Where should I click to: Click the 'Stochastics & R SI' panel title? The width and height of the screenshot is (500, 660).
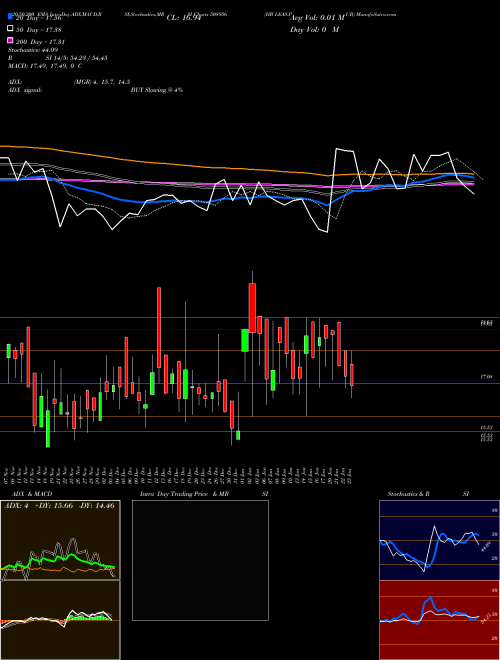click(428, 494)
